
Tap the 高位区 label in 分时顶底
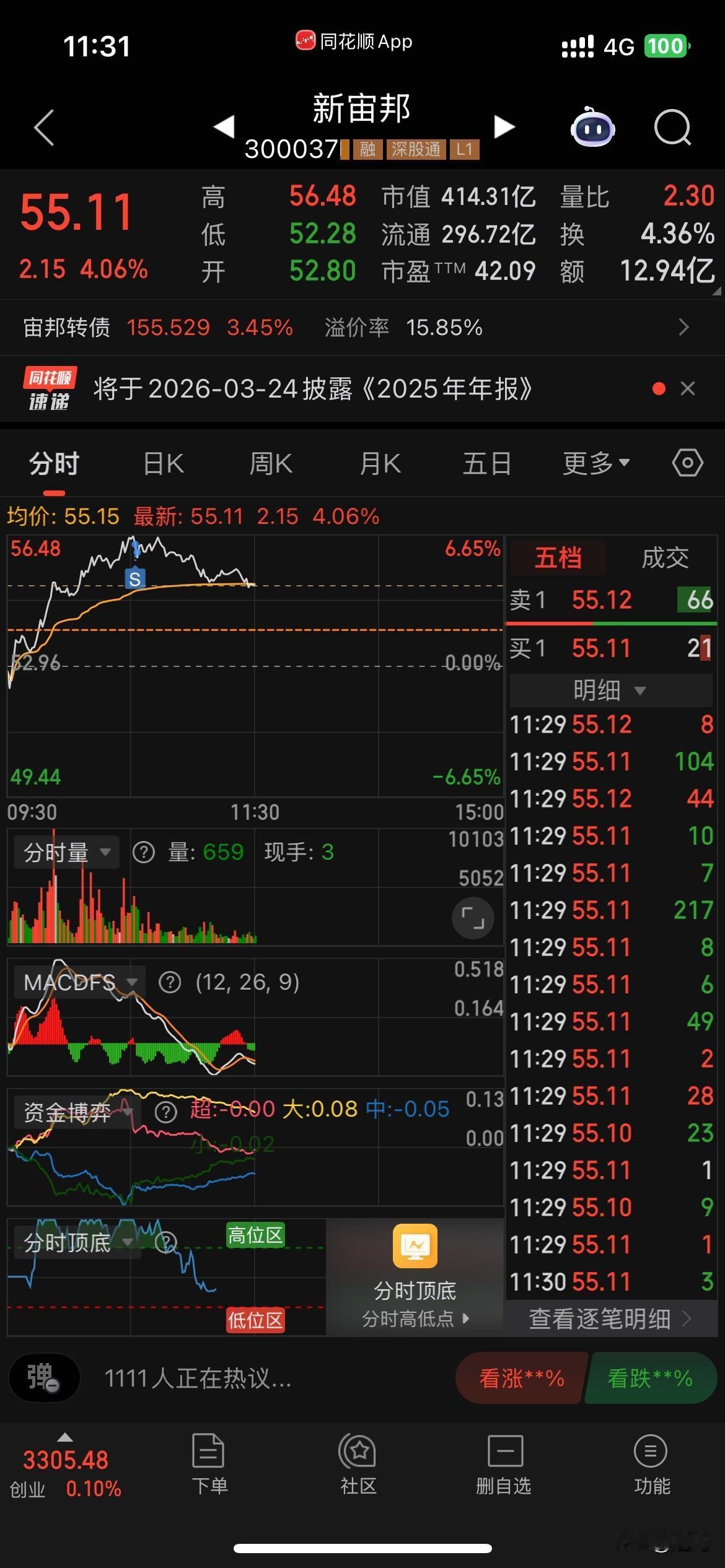255,1235
